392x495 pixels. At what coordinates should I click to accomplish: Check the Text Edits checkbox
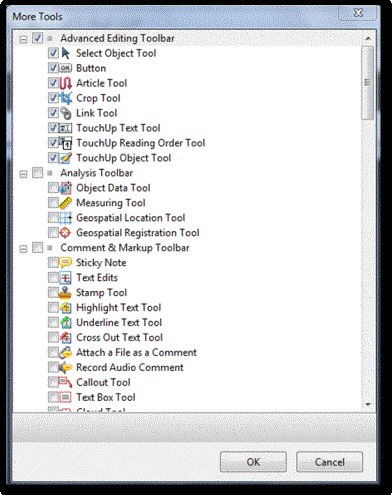pos(53,278)
